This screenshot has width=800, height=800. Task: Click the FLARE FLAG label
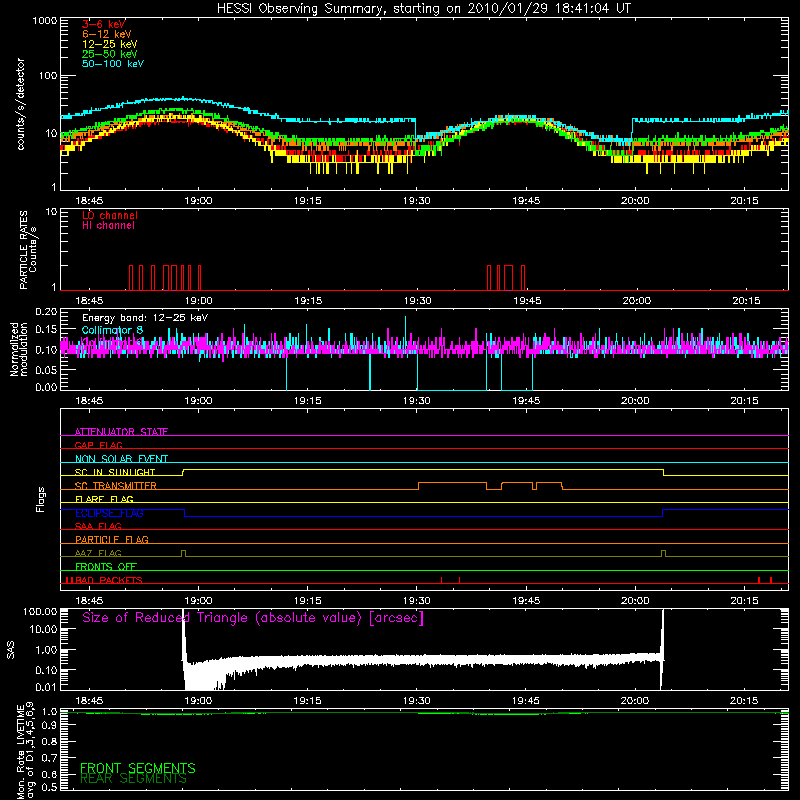[x=104, y=499]
